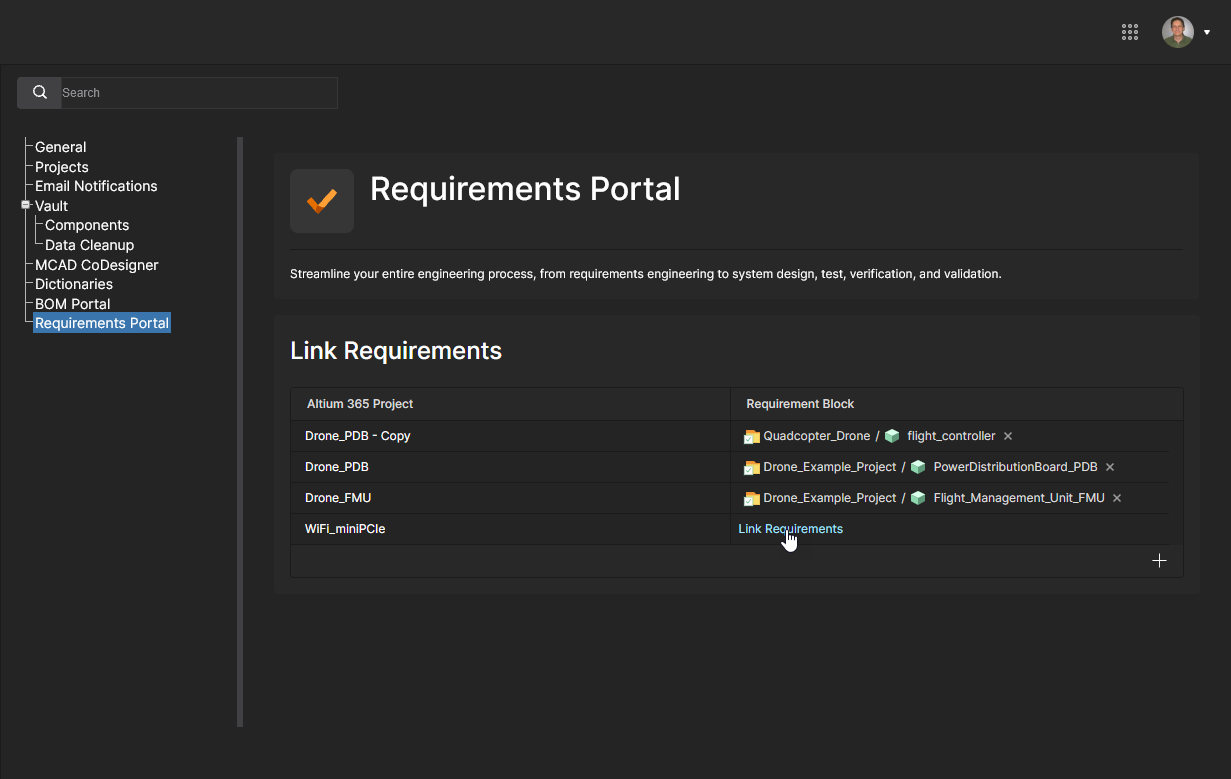The height and width of the screenshot is (779, 1231).
Task: Click the Quadcopter_Drone project name
Action: click(x=817, y=436)
